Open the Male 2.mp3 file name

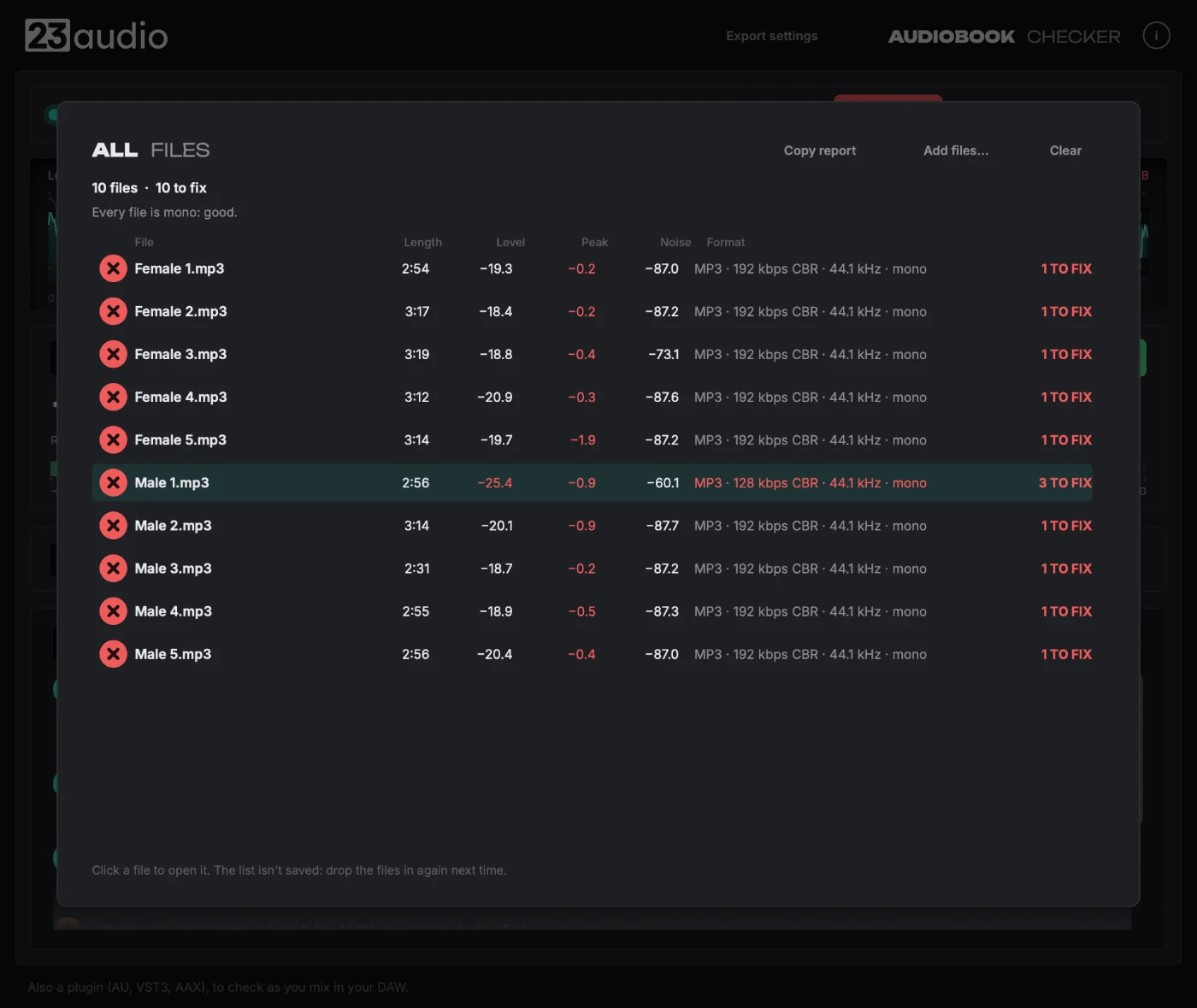pos(173,526)
